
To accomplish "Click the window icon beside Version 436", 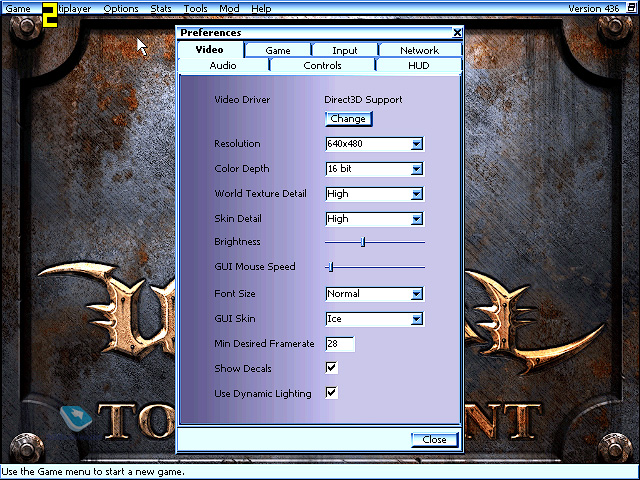I will (x=631, y=8).
